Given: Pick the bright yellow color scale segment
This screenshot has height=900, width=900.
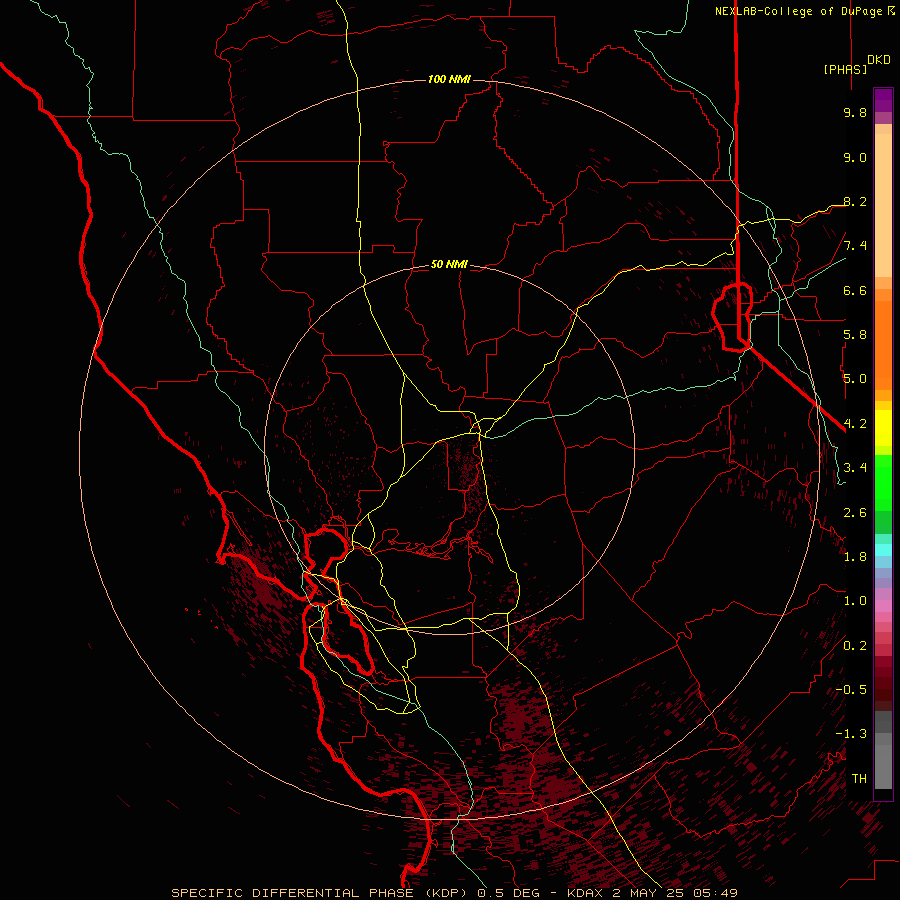Looking at the screenshot, I should [883, 428].
